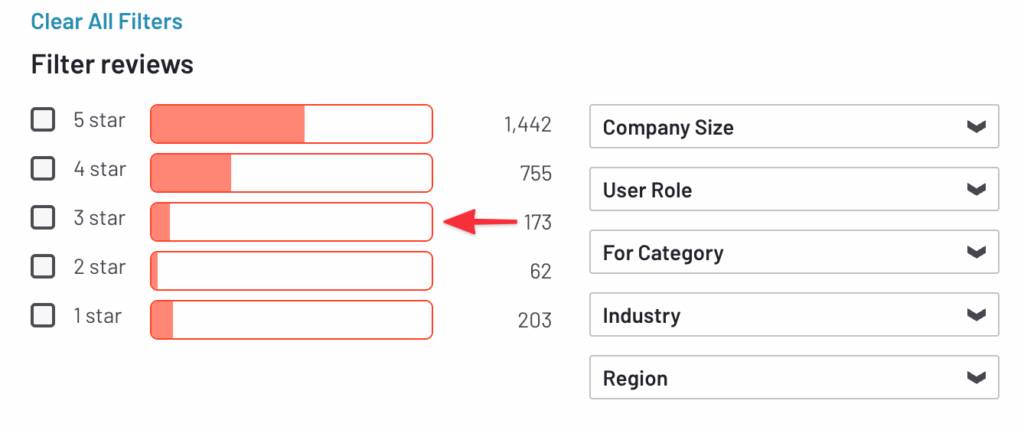
Task: Tick the 4 star filter checkbox
Action: coord(42,169)
